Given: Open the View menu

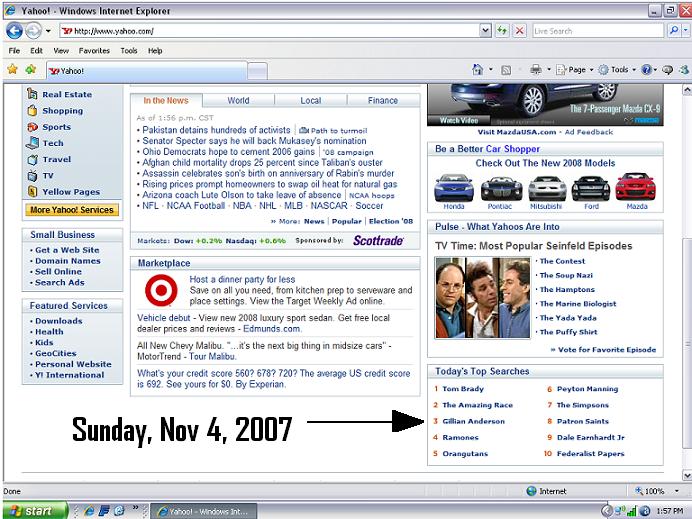Looking at the screenshot, I should 61,51.
